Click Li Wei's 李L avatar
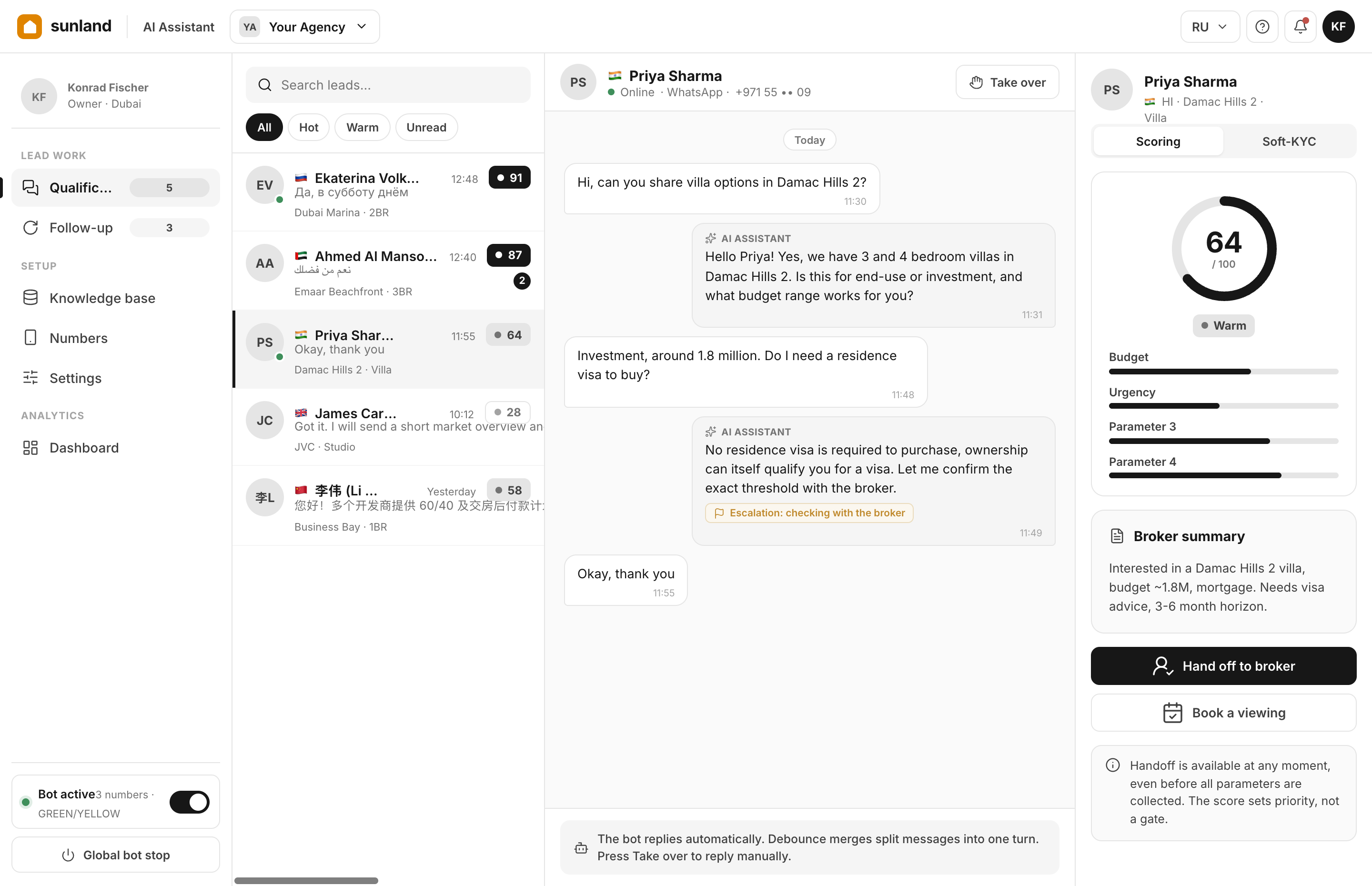 pos(264,498)
